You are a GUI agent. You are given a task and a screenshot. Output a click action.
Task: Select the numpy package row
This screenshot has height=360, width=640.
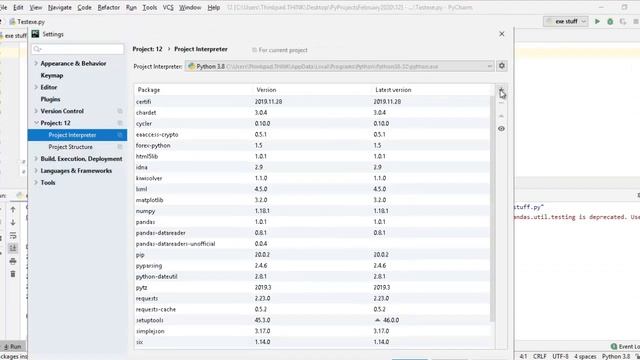point(313,211)
